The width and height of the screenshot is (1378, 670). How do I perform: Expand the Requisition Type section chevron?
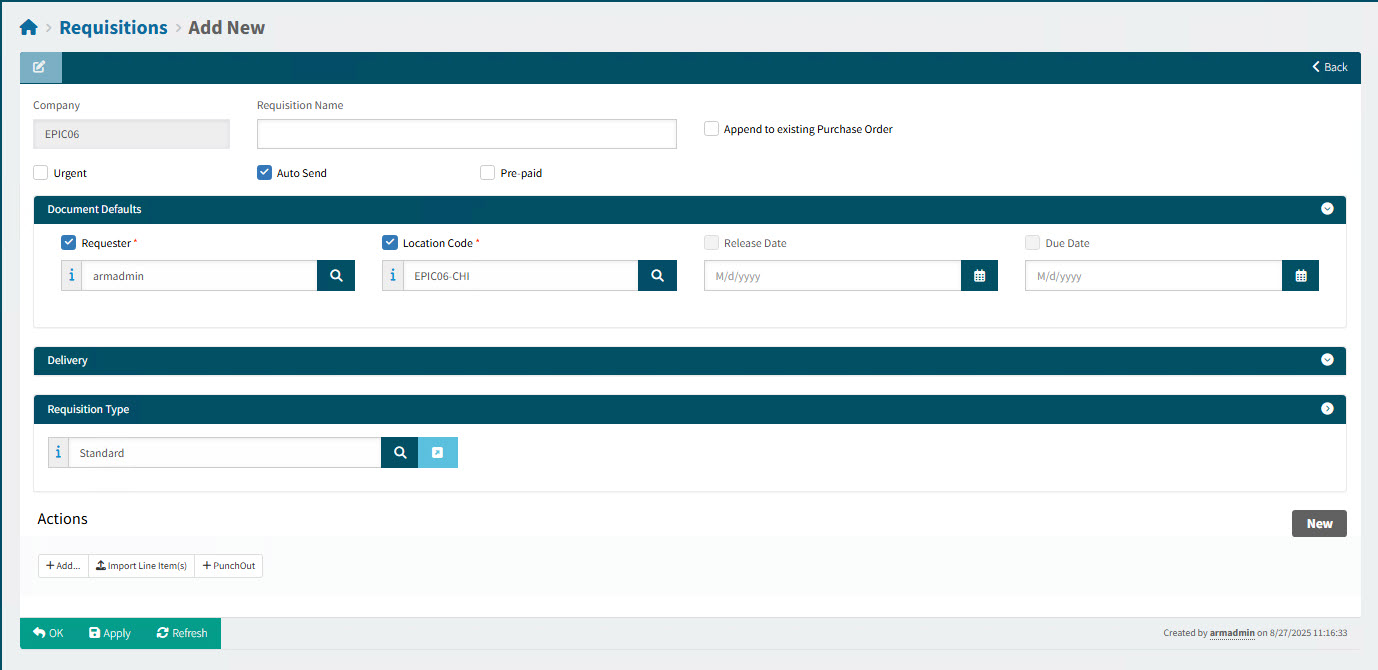click(x=1327, y=408)
